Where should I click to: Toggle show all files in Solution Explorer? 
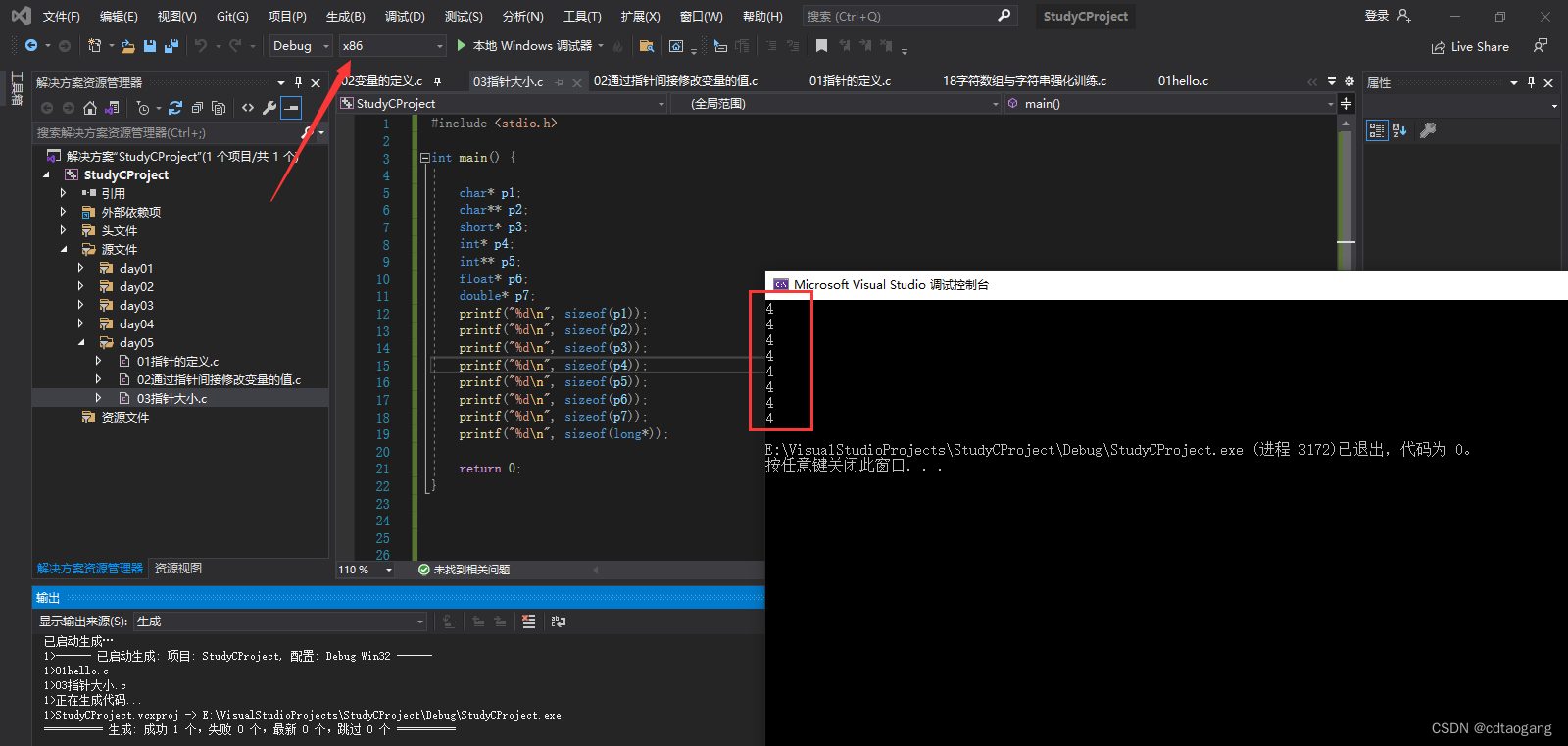click(x=219, y=108)
